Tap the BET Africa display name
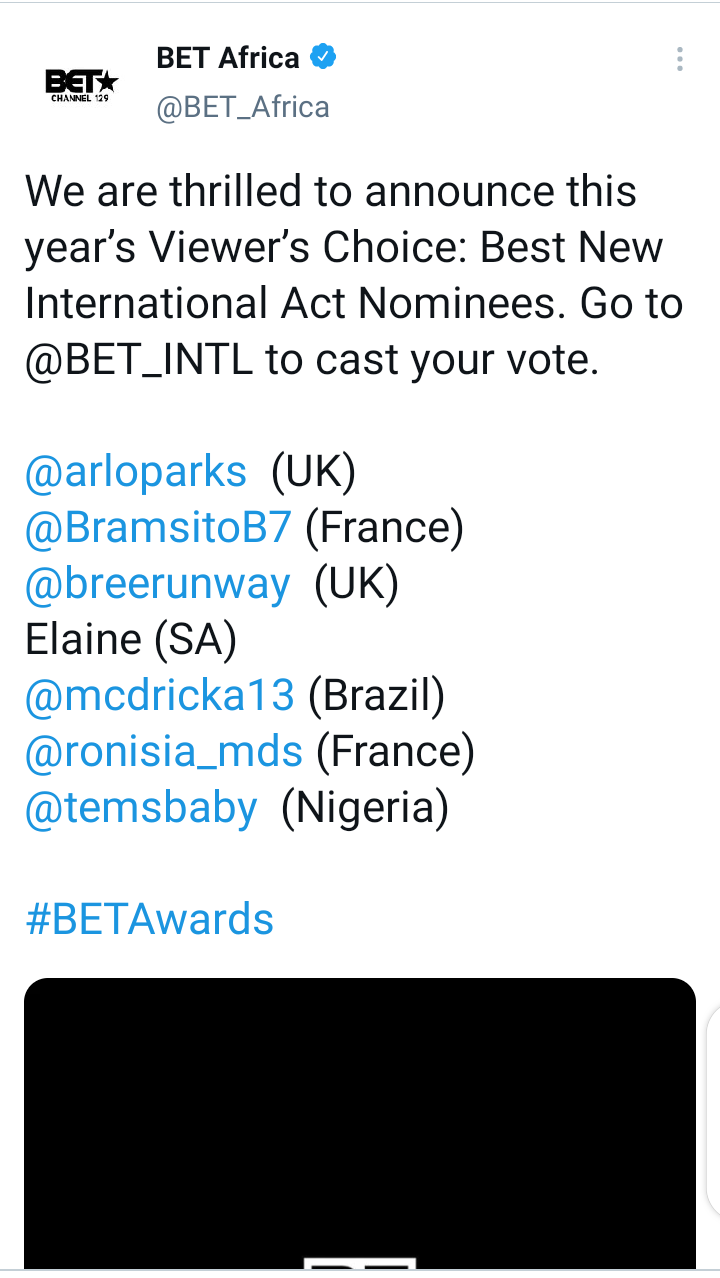This screenshot has width=720, height=1278. click(228, 58)
